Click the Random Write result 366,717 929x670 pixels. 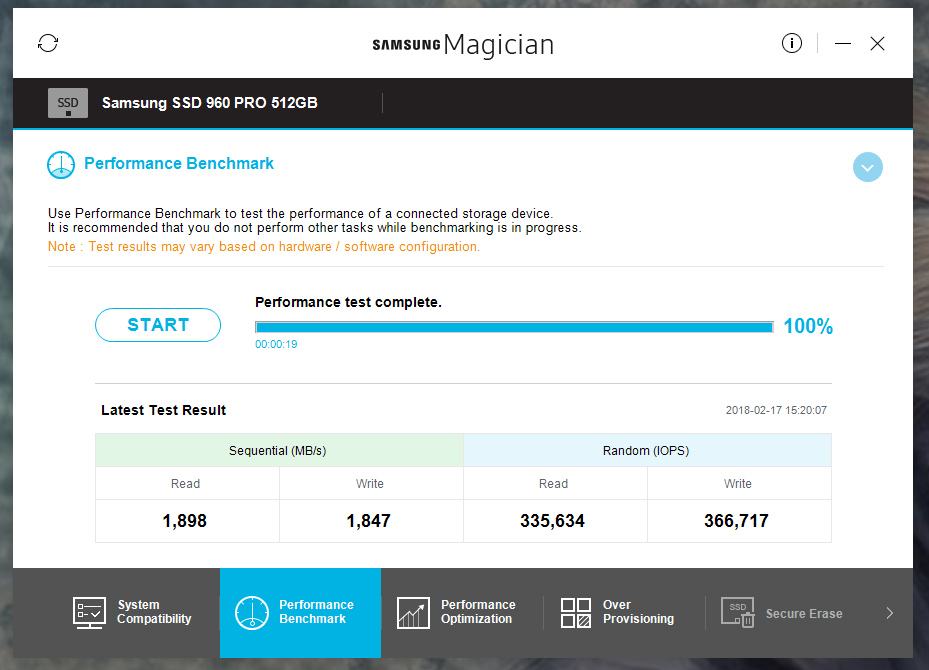[736, 521]
